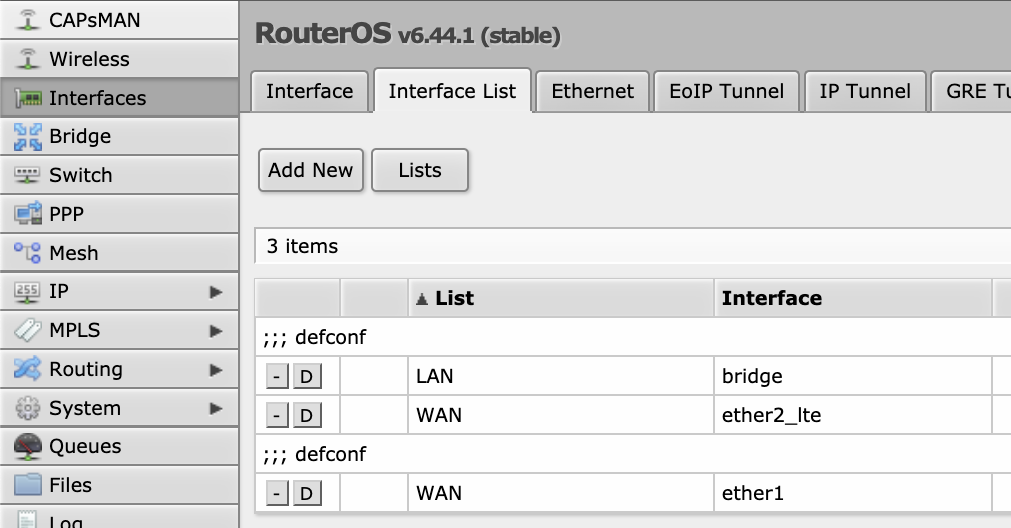
Task: Sort by List column arrow
Action: [422, 298]
